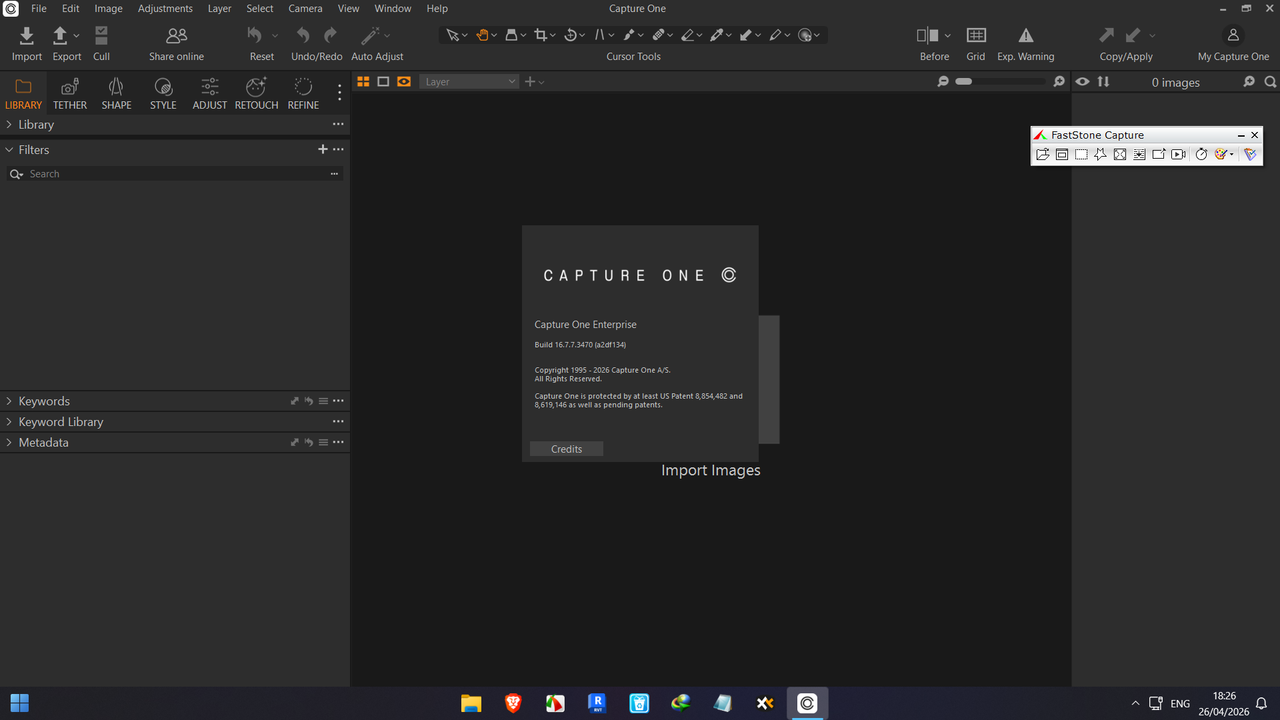Image resolution: width=1280 pixels, height=720 pixels.
Task: Select the Keystone cursor tool
Action: [x=600, y=35]
